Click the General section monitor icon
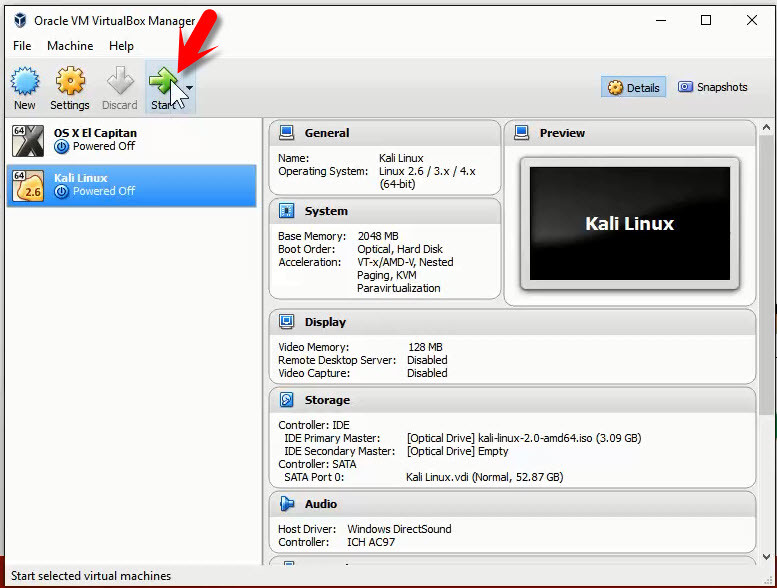Screen dimensions: 777x588 (286, 133)
